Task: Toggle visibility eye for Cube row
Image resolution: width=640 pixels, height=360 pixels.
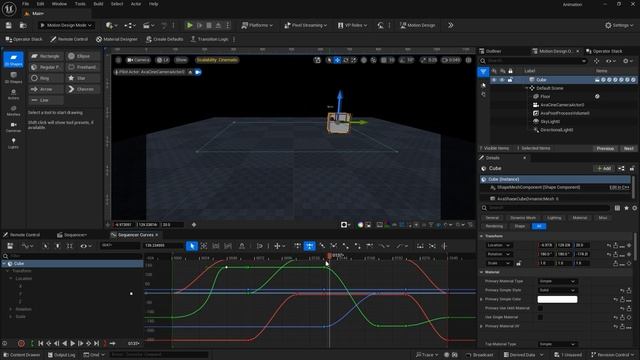Action: coord(493,80)
